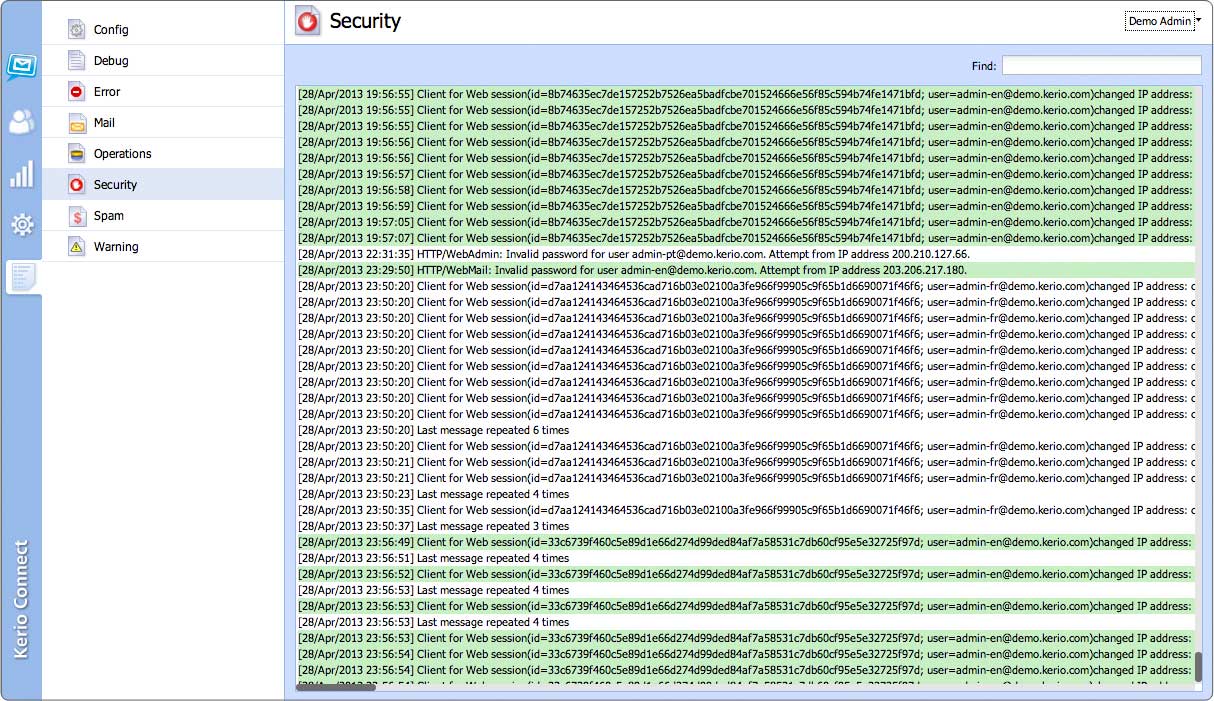Viewport: 1214px width, 701px height.
Task: Click the Spam log icon
Action: click(77, 216)
